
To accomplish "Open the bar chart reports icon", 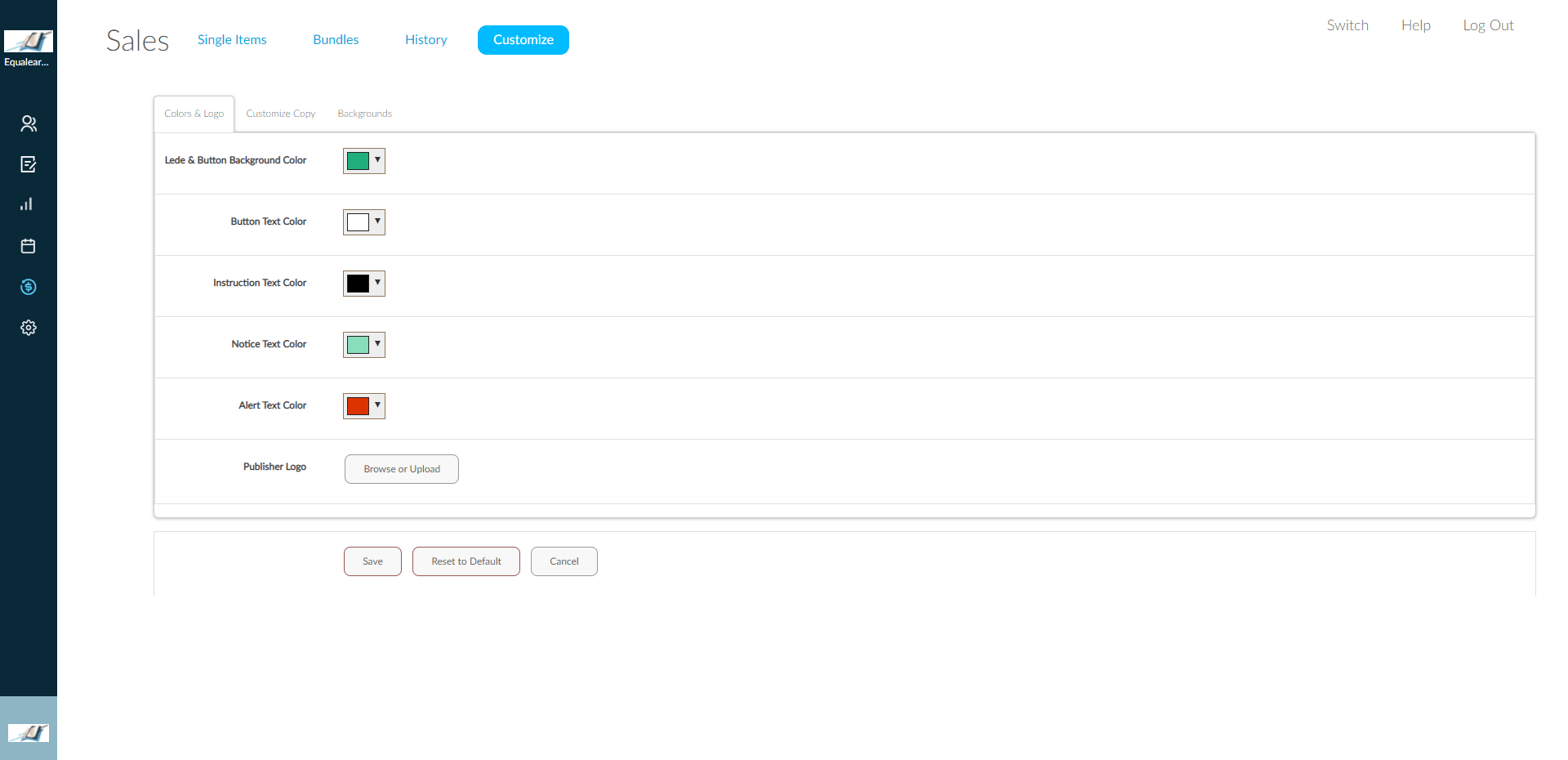I will [x=29, y=204].
